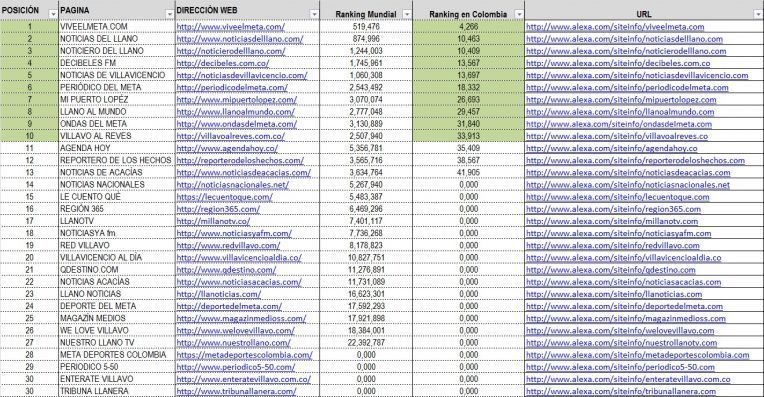
Task: Select the Ranking Mundial value 519,476
Action: [366, 27]
